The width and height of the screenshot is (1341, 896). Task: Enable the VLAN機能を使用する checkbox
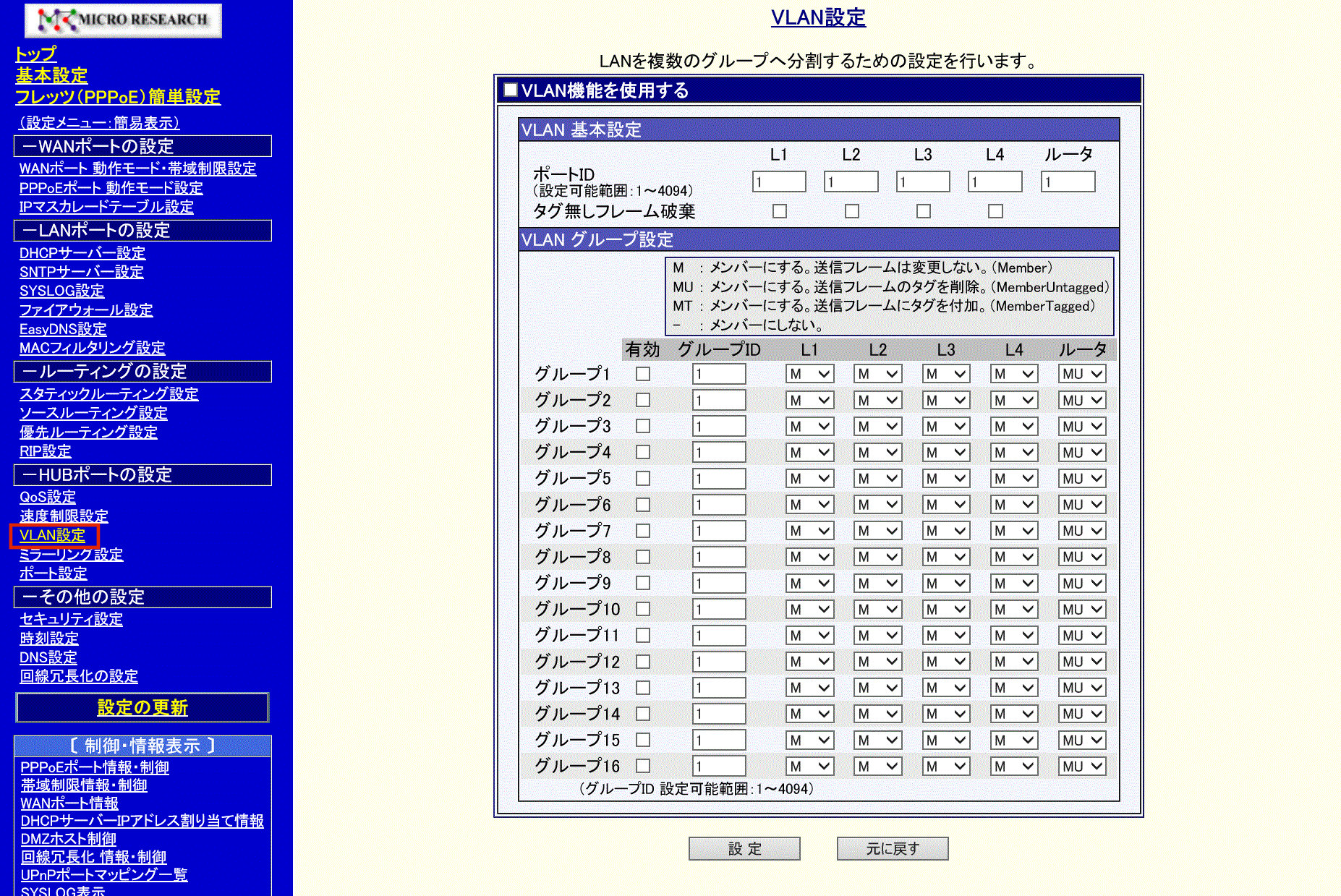click(511, 90)
